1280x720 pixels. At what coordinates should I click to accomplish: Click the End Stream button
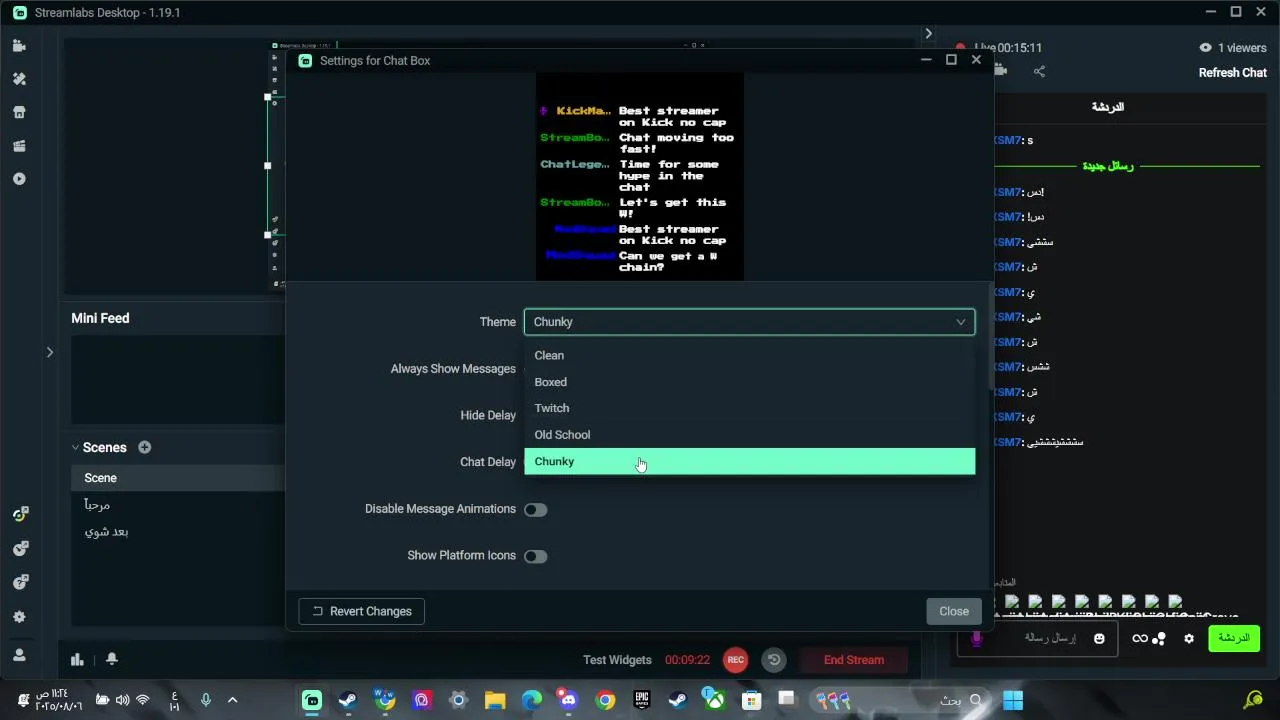pos(853,660)
